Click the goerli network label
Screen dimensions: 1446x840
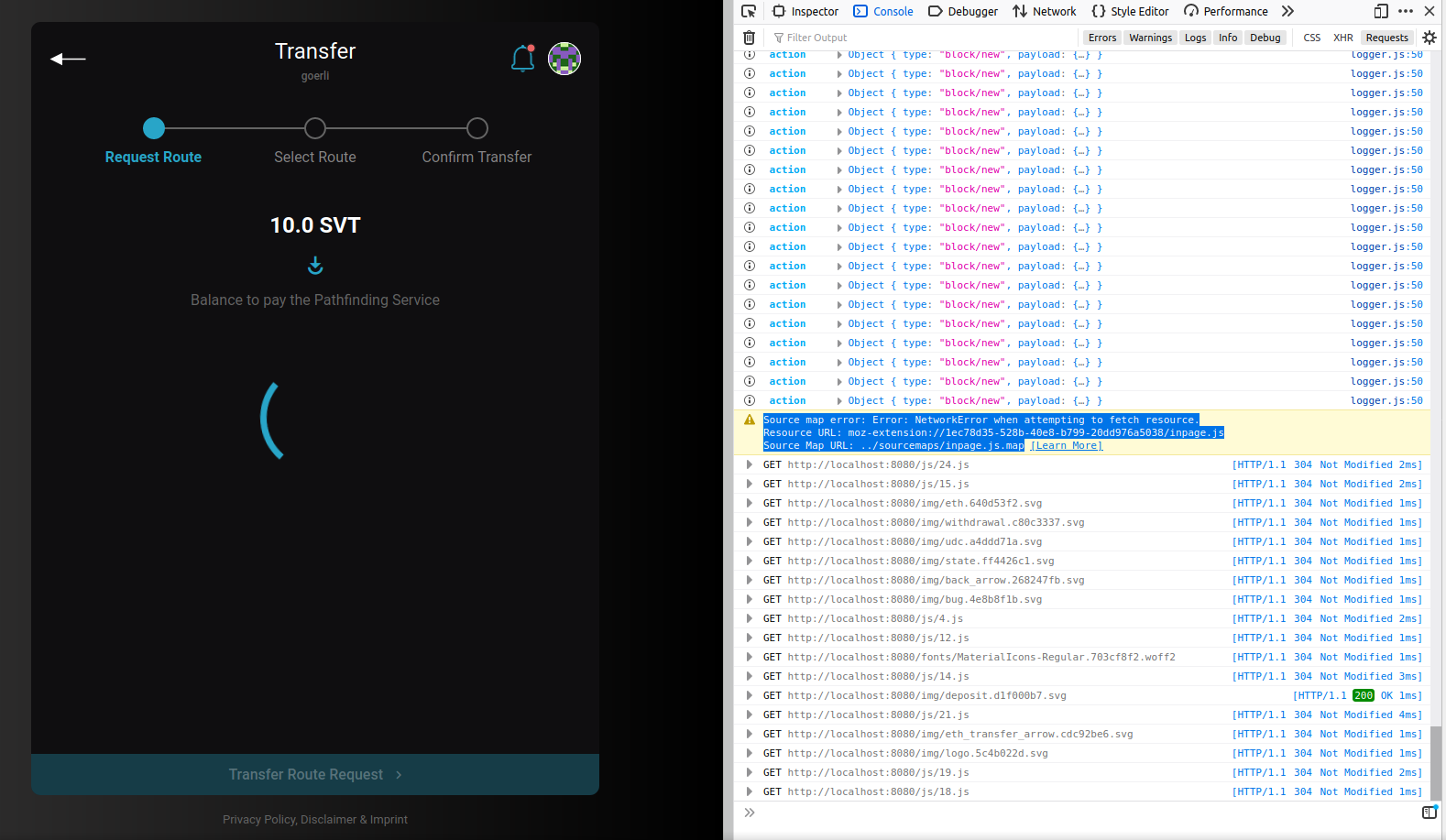pos(315,76)
